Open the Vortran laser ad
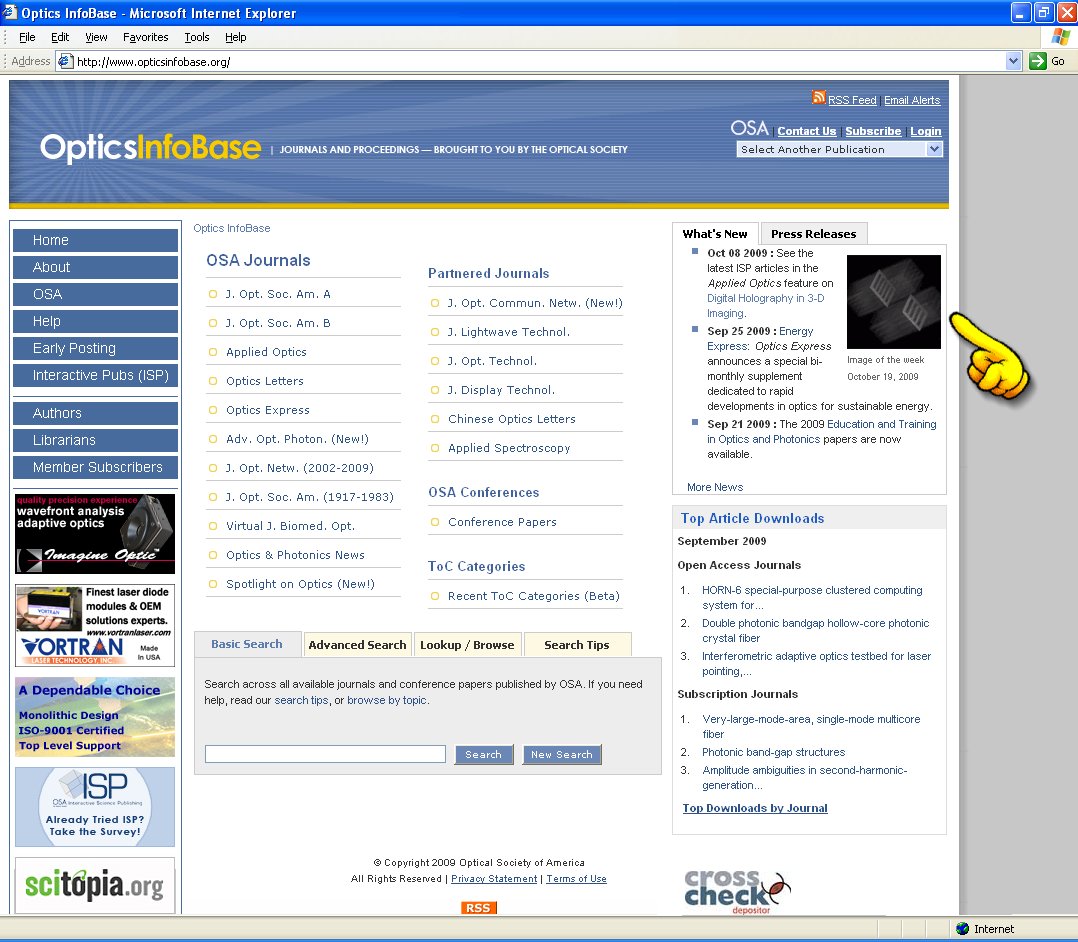1078x942 pixels. tap(95, 625)
